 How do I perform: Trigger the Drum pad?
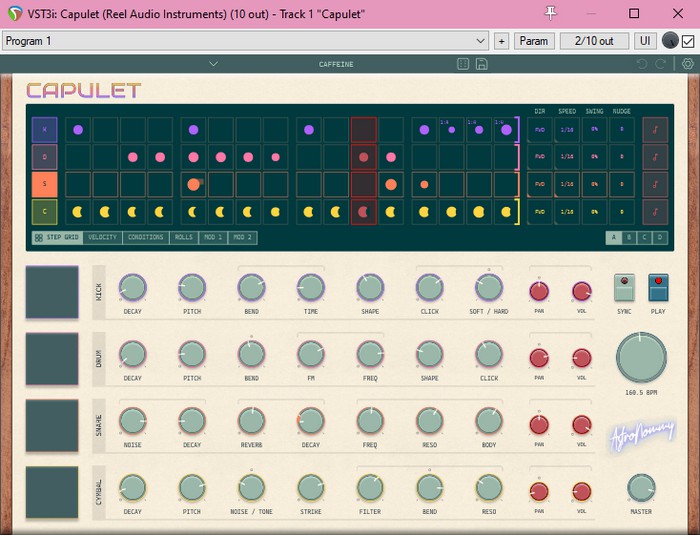pyautogui.click(x=52, y=359)
